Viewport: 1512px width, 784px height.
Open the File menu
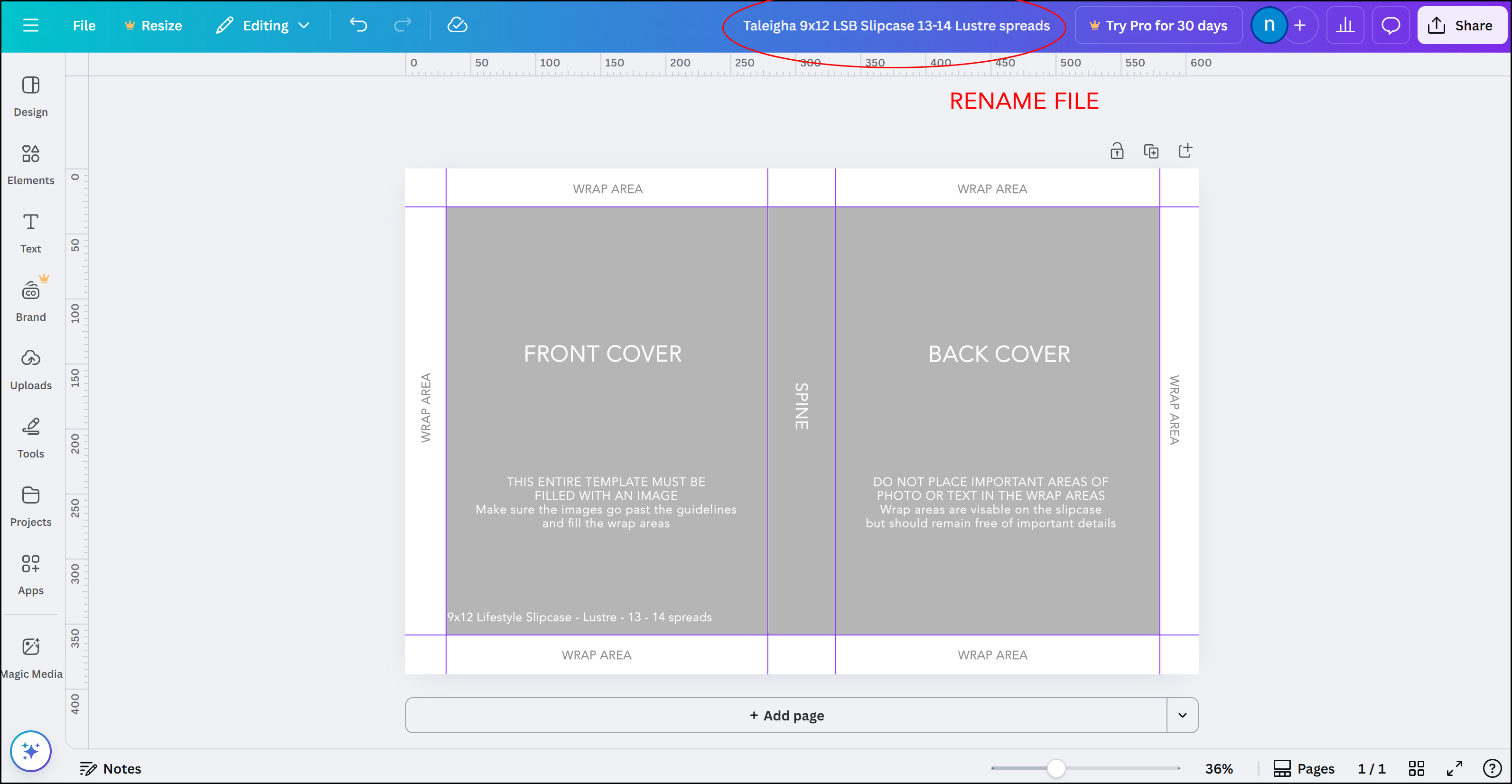(84, 25)
